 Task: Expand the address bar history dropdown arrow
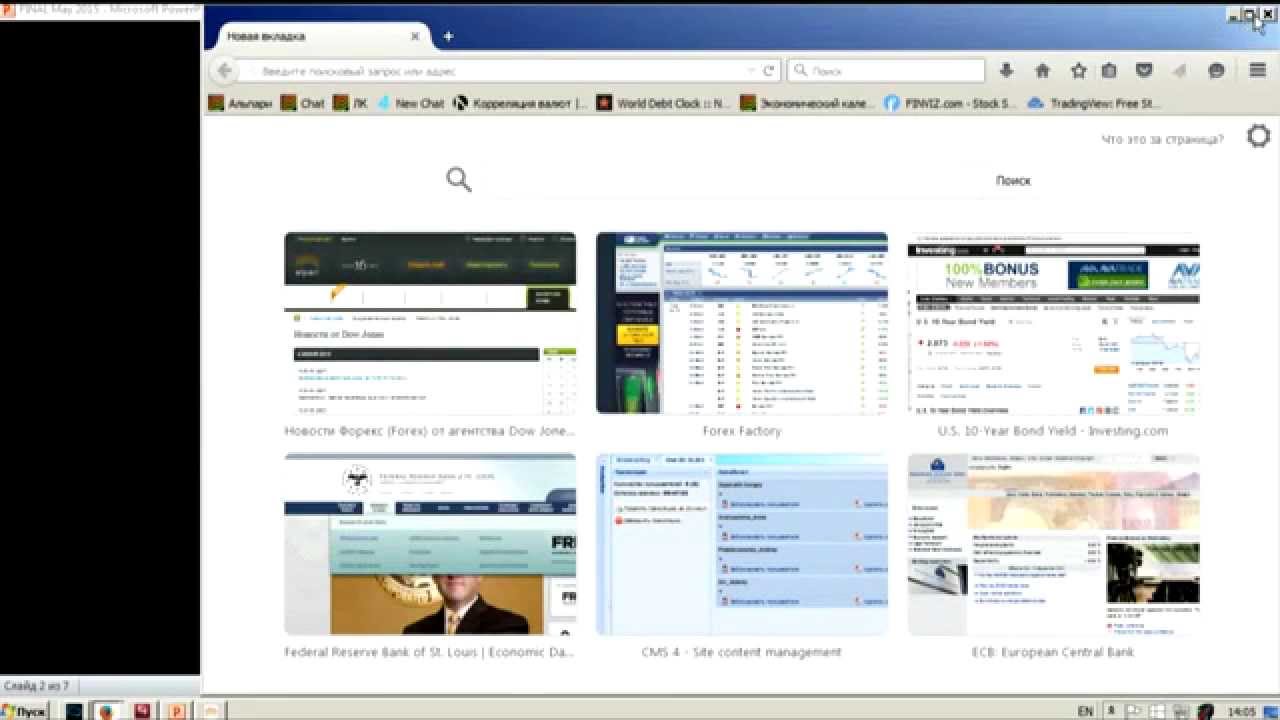pyautogui.click(x=752, y=71)
